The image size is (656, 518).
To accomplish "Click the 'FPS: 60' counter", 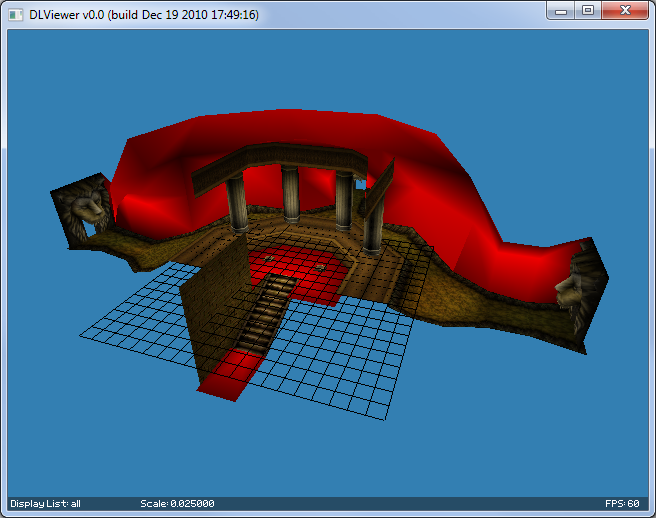I will click(x=621, y=503).
